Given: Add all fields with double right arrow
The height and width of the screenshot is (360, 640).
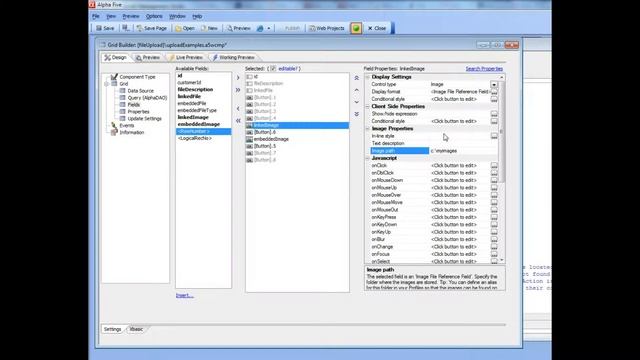Looking at the screenshot, I should point(238,90).
